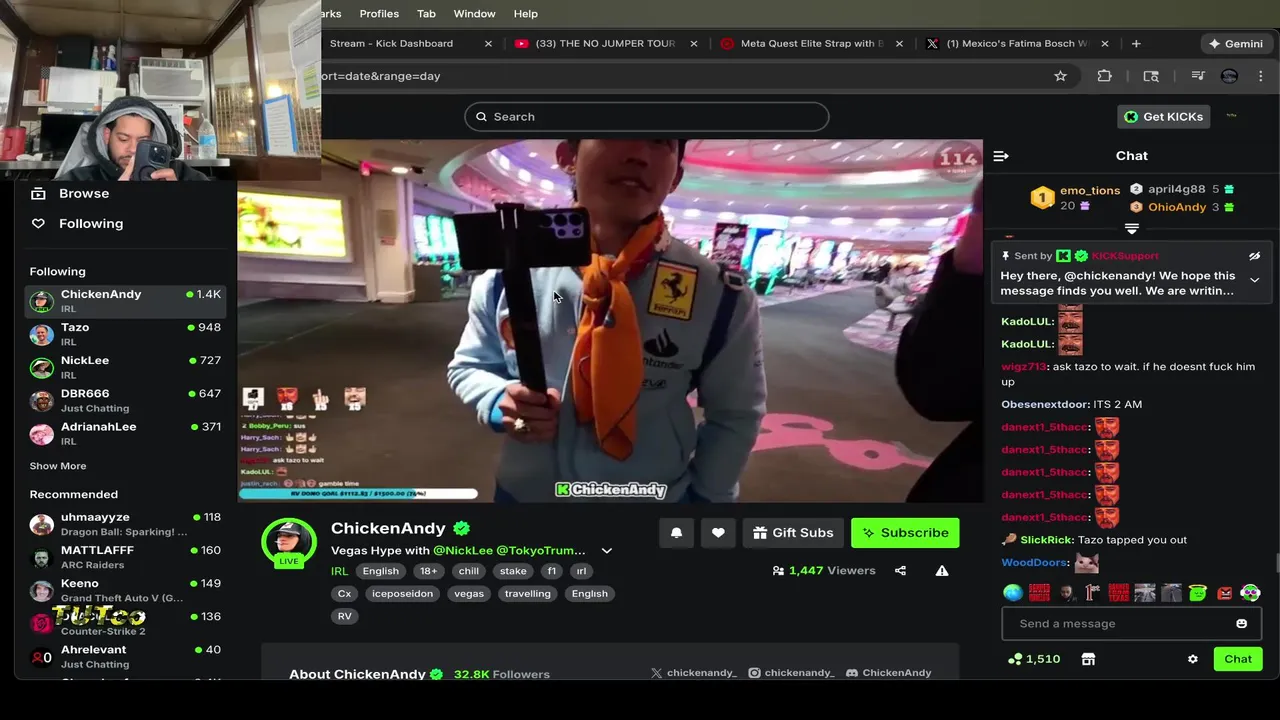The width and height of the screenshot is (1280, 720).
Task: Click the stake tag
Action: click(513, 571)
